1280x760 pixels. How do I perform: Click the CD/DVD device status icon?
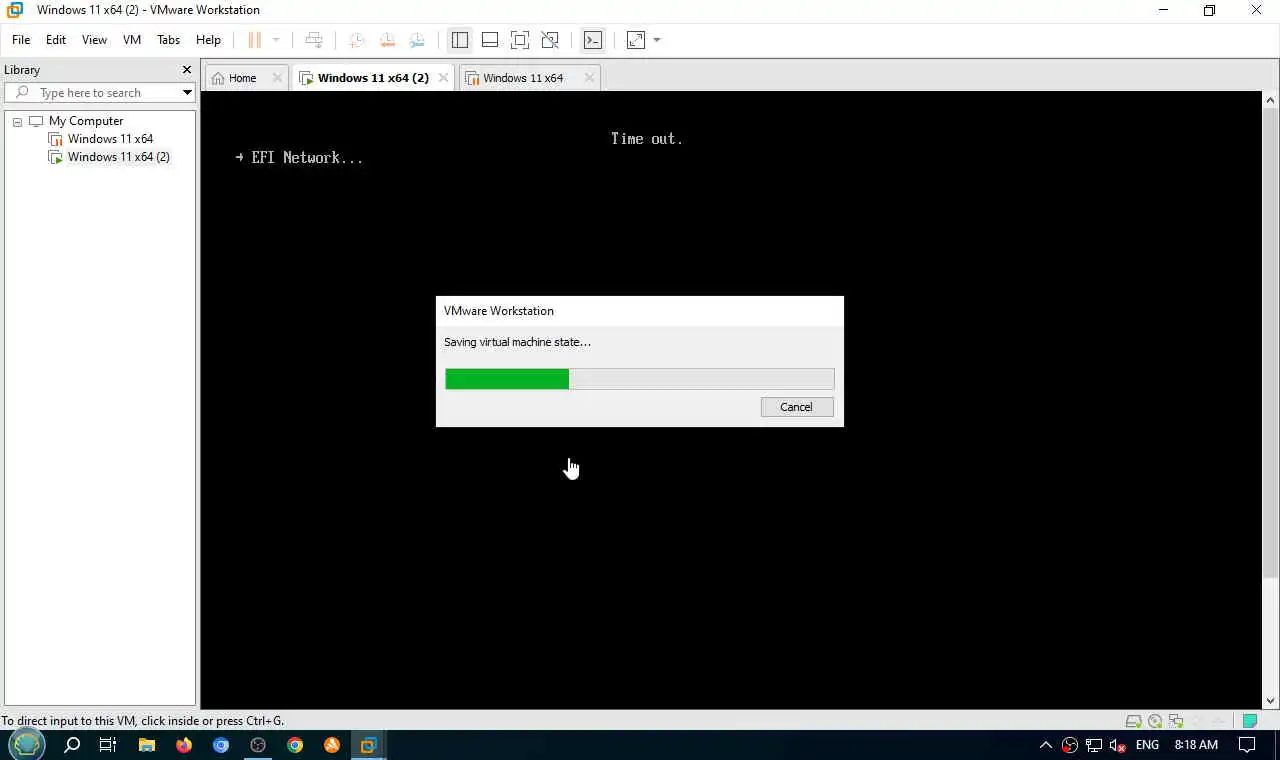click(x=1155, y=721)
